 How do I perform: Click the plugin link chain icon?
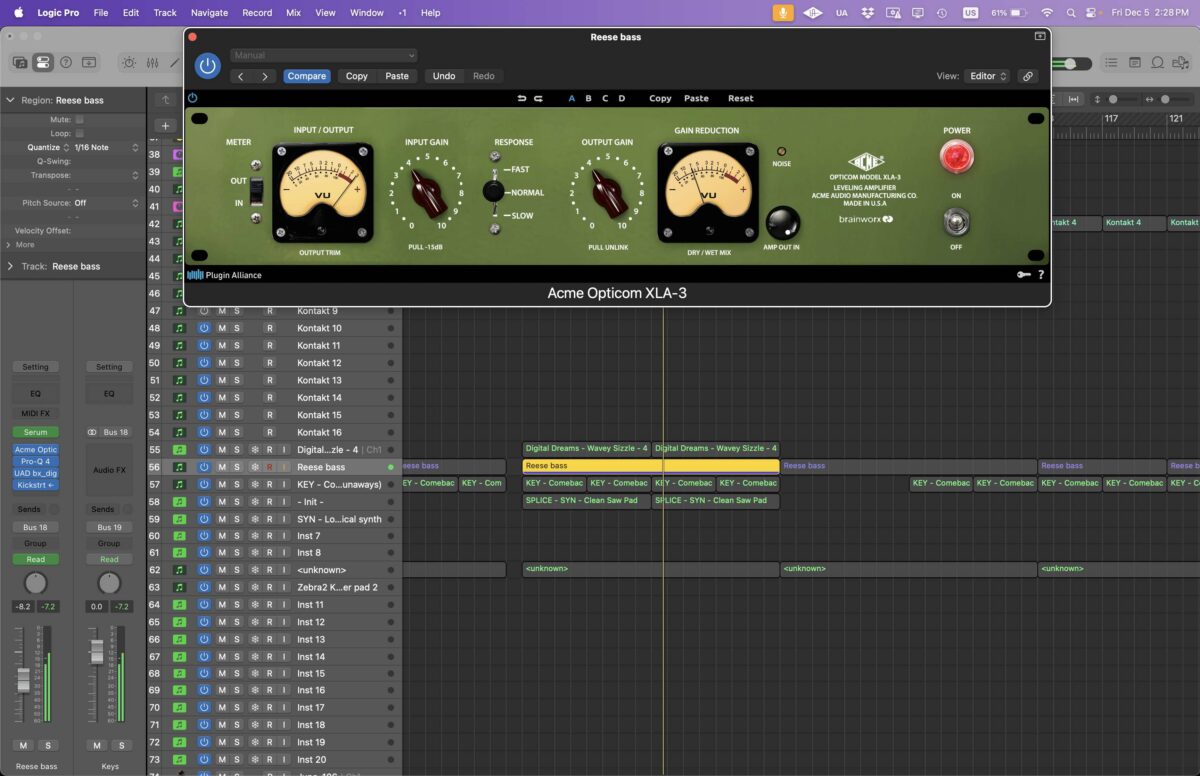(1027, 76)
